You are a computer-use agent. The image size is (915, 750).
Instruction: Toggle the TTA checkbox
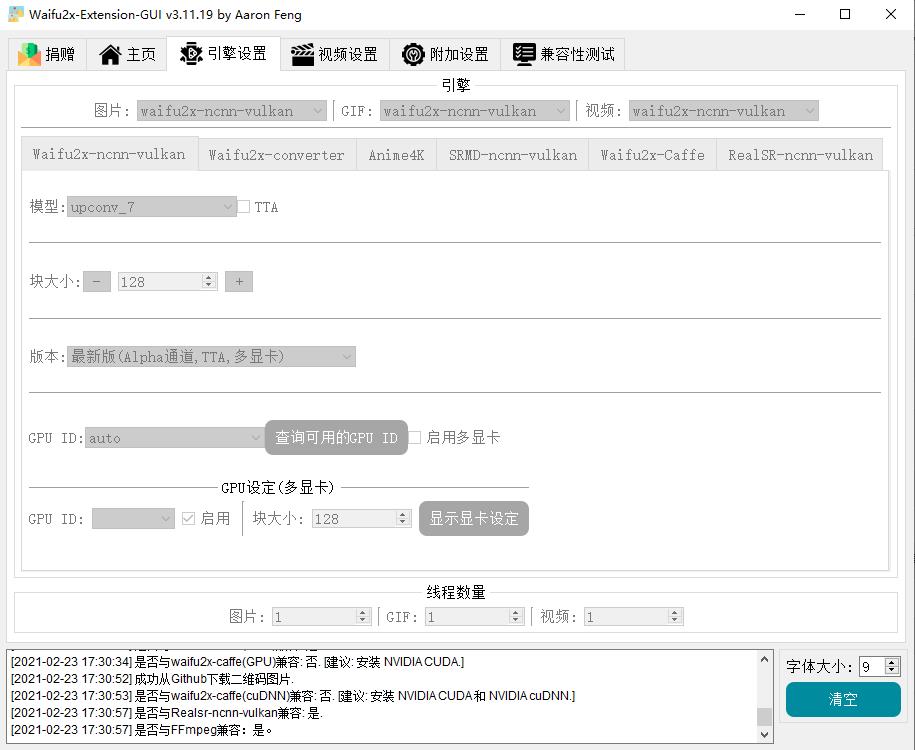pyautogui.click(x=244, y=207)
